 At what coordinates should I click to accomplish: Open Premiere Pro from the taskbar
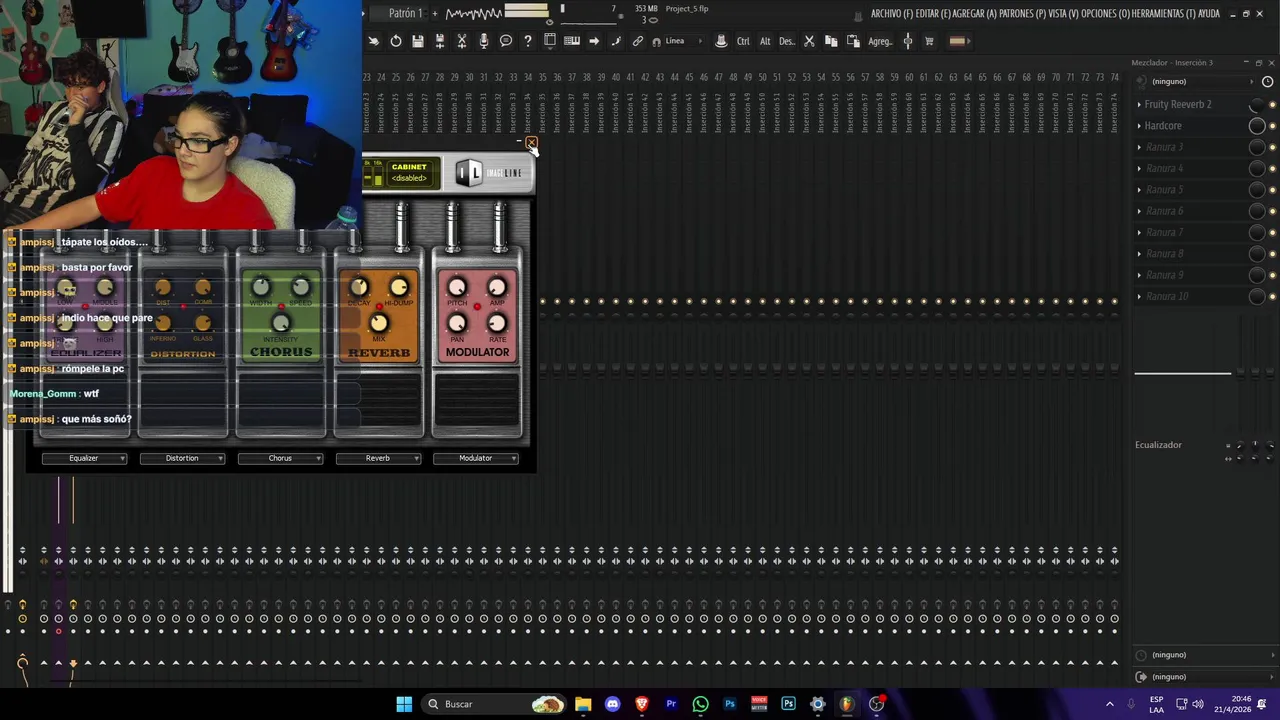(x=671, y=704)
